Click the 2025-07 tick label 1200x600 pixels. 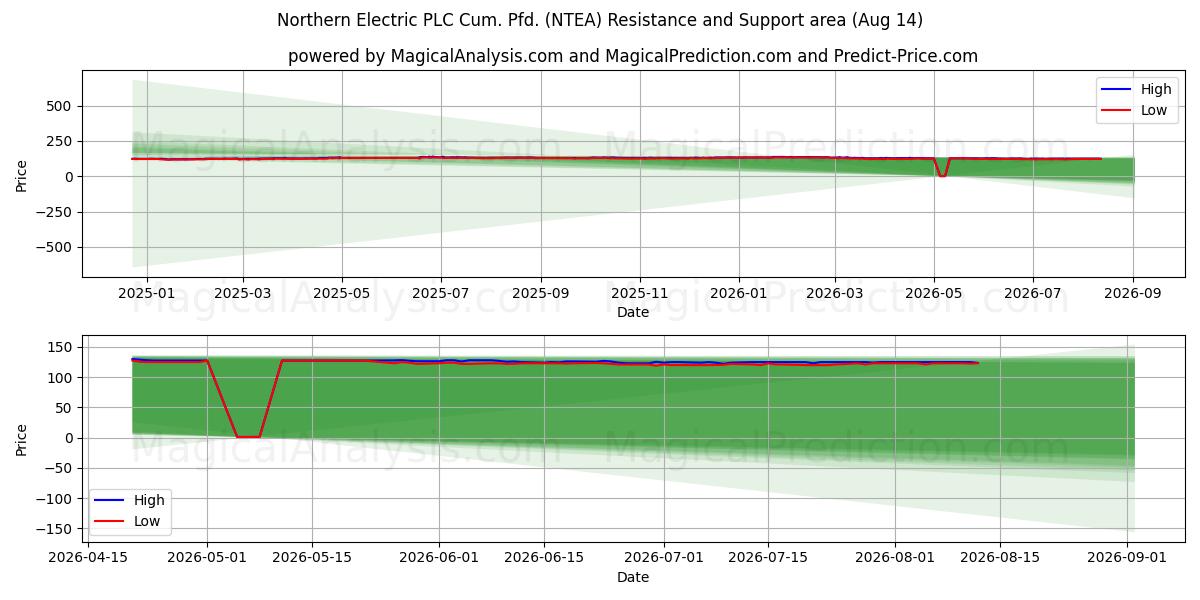(x=441, y=293)
